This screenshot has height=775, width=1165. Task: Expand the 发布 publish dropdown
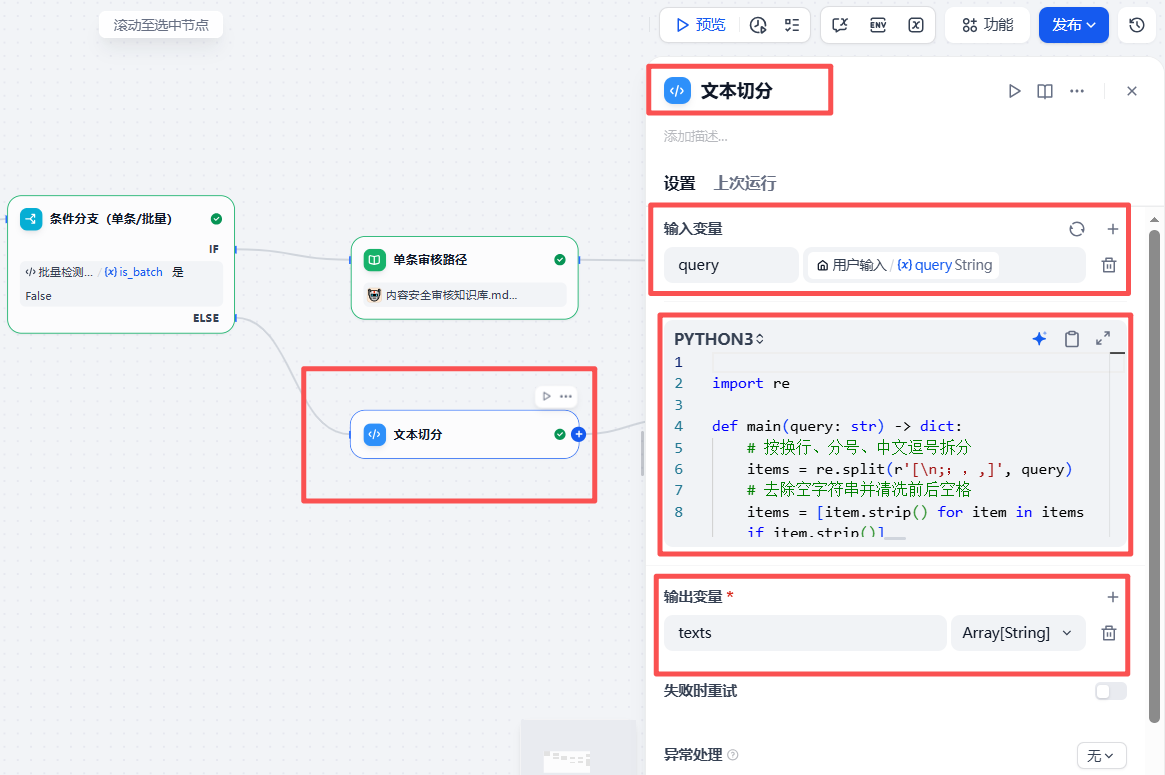point(1074,25)
